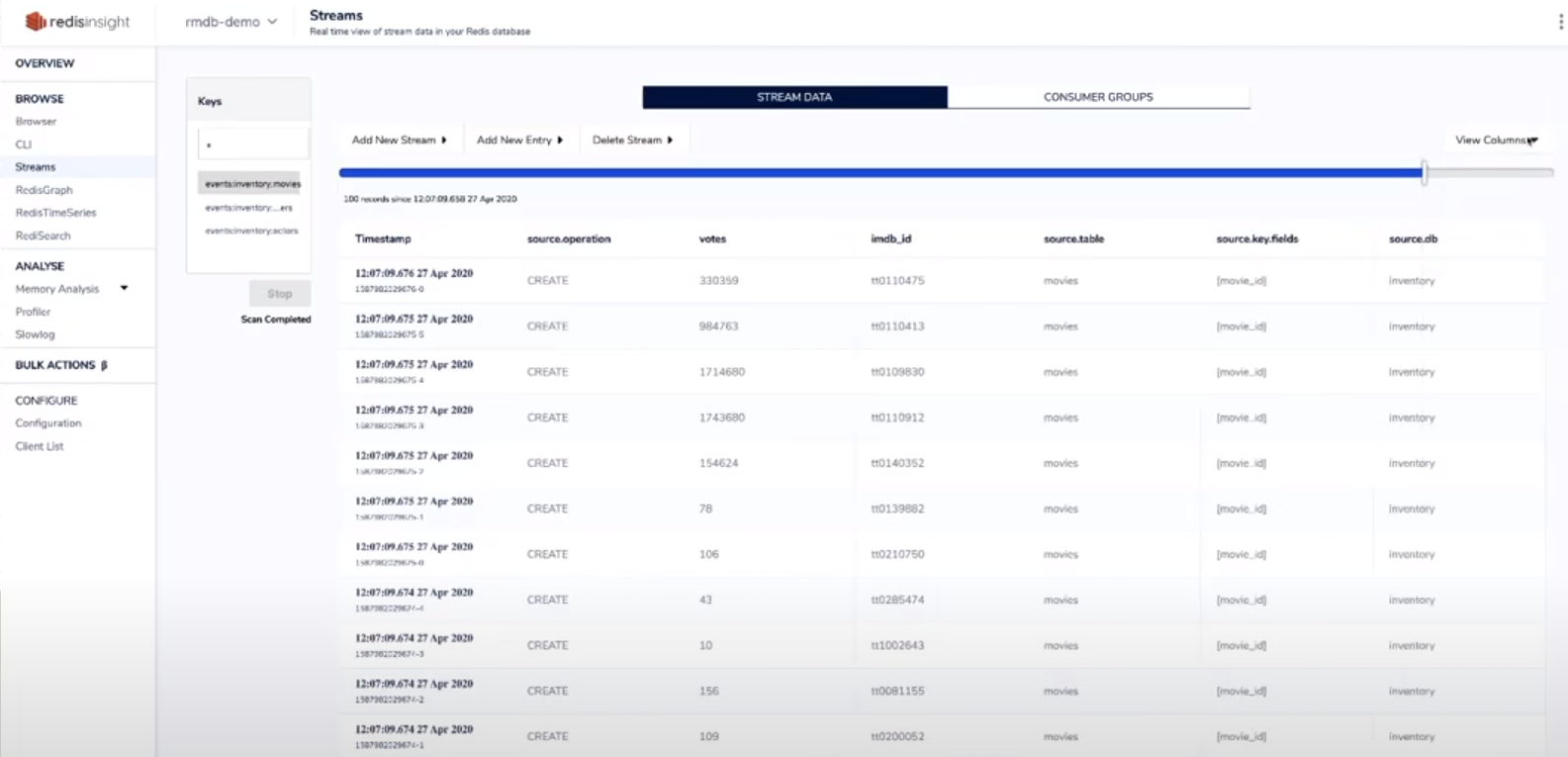This screenshot has height=757, width=1568.
Task: Open RedisTimeSeries in sidebar
Action: tap(55, 213)
